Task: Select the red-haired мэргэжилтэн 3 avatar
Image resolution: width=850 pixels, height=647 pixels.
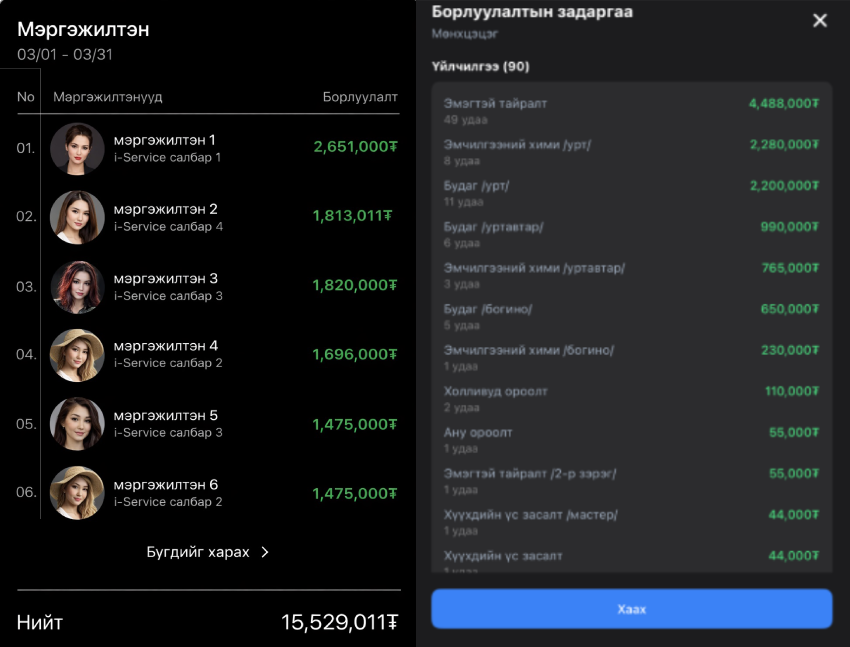Action: tap(77, 287)
